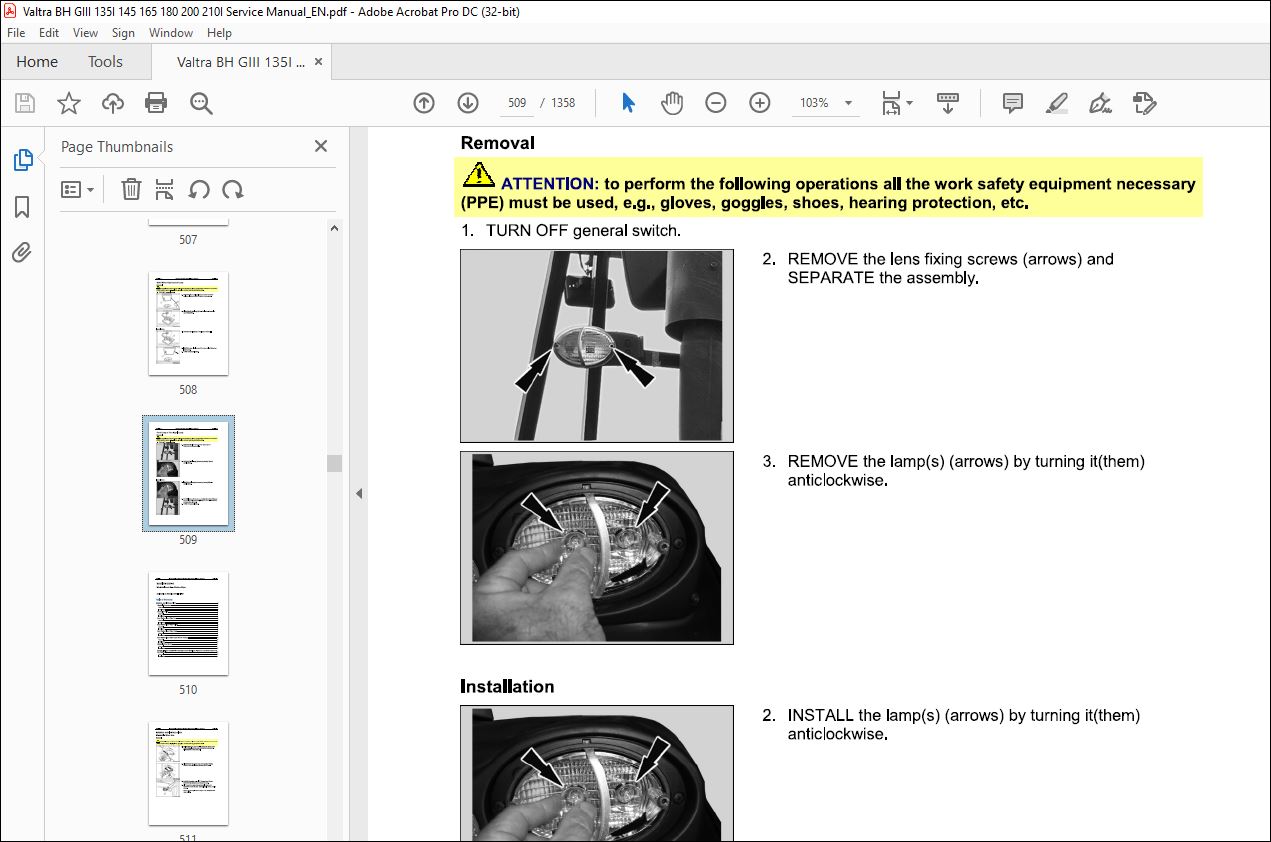The image size is (1271, 842).
Task: Open the read mode keyboard-style toolbar icon
Action: (948, 103)
